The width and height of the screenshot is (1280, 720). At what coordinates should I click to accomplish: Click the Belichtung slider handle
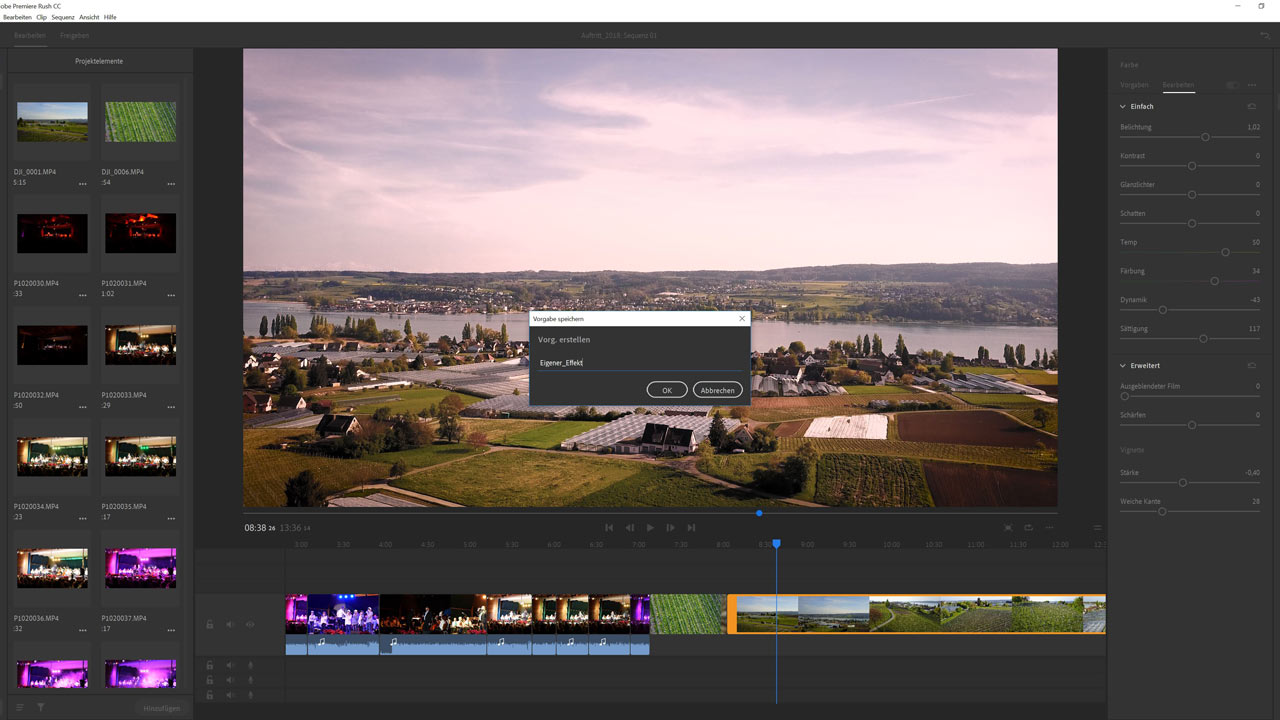pos(1205,137)
